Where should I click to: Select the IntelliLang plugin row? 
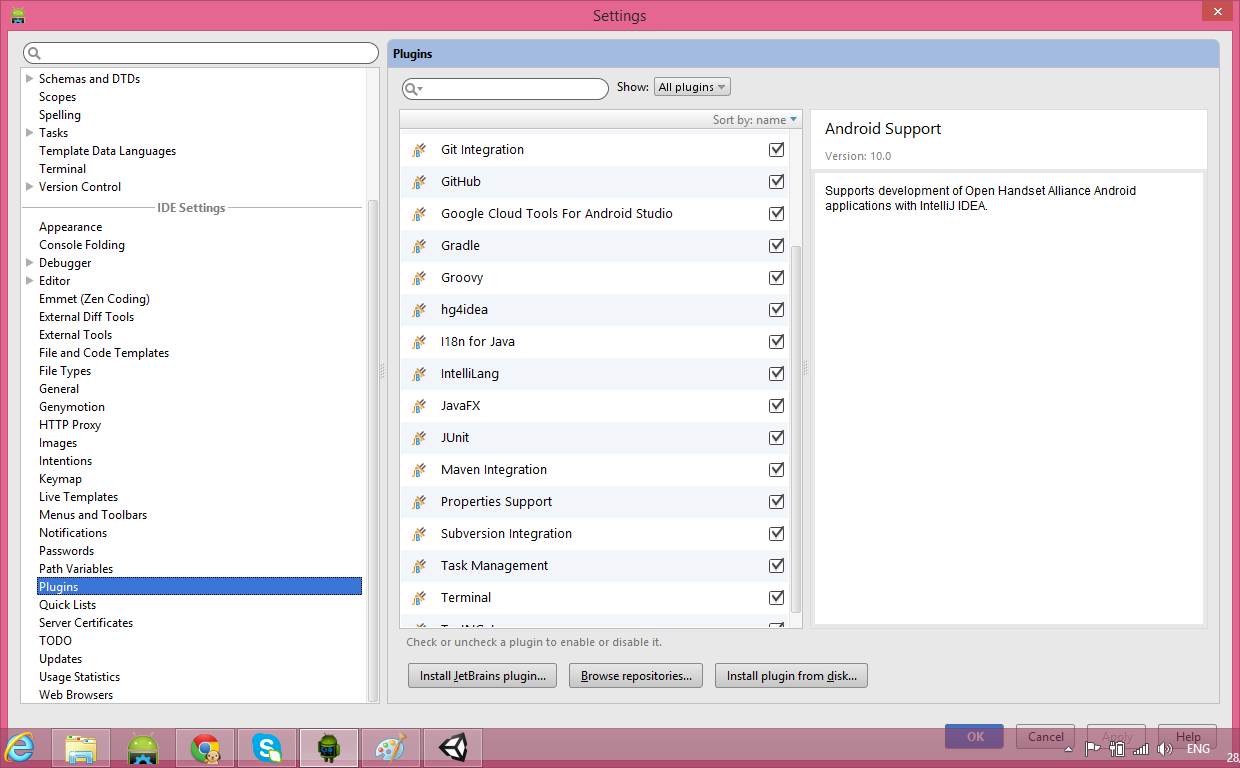594,374
